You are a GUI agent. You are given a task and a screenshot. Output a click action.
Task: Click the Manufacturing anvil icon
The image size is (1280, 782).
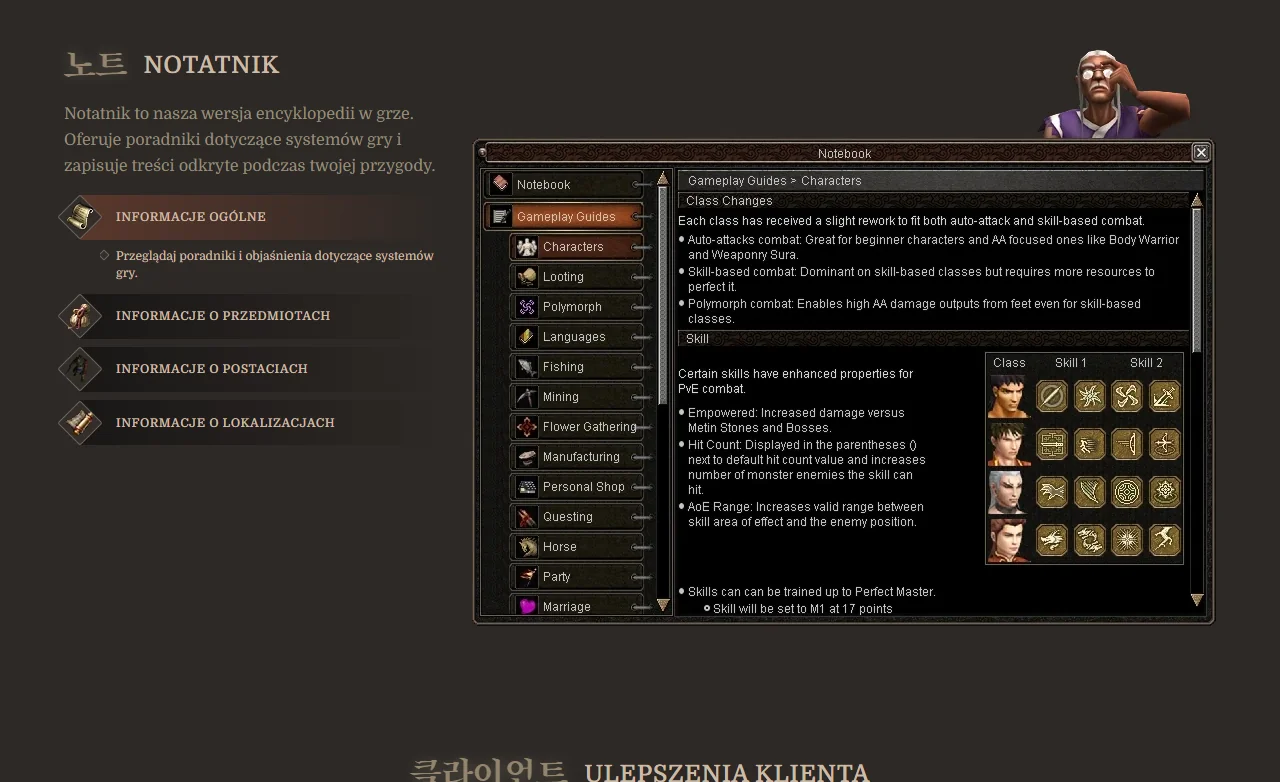527,457
